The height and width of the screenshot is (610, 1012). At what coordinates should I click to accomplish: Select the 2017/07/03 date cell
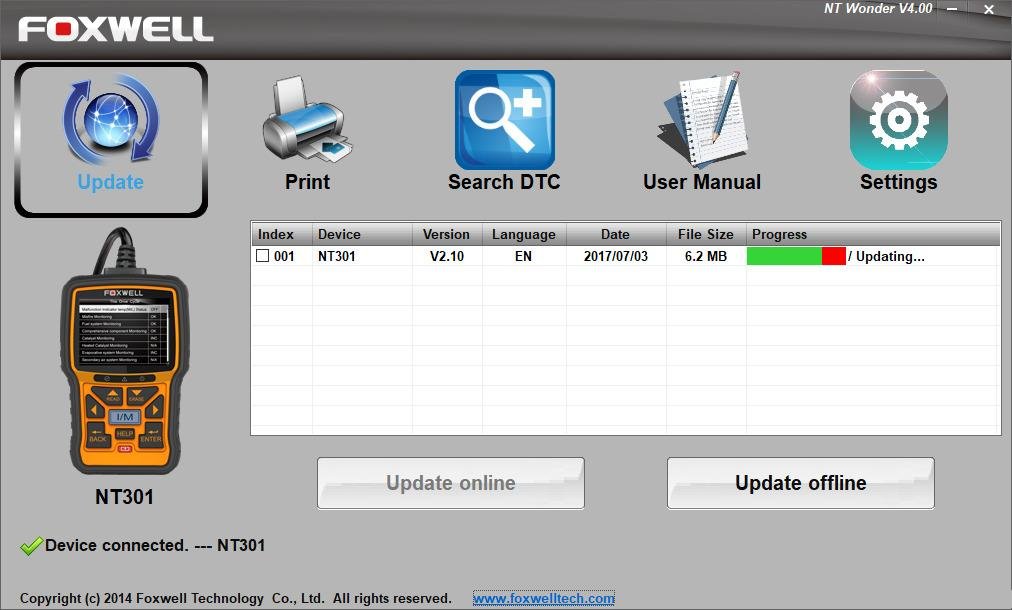tap(616, 256)
